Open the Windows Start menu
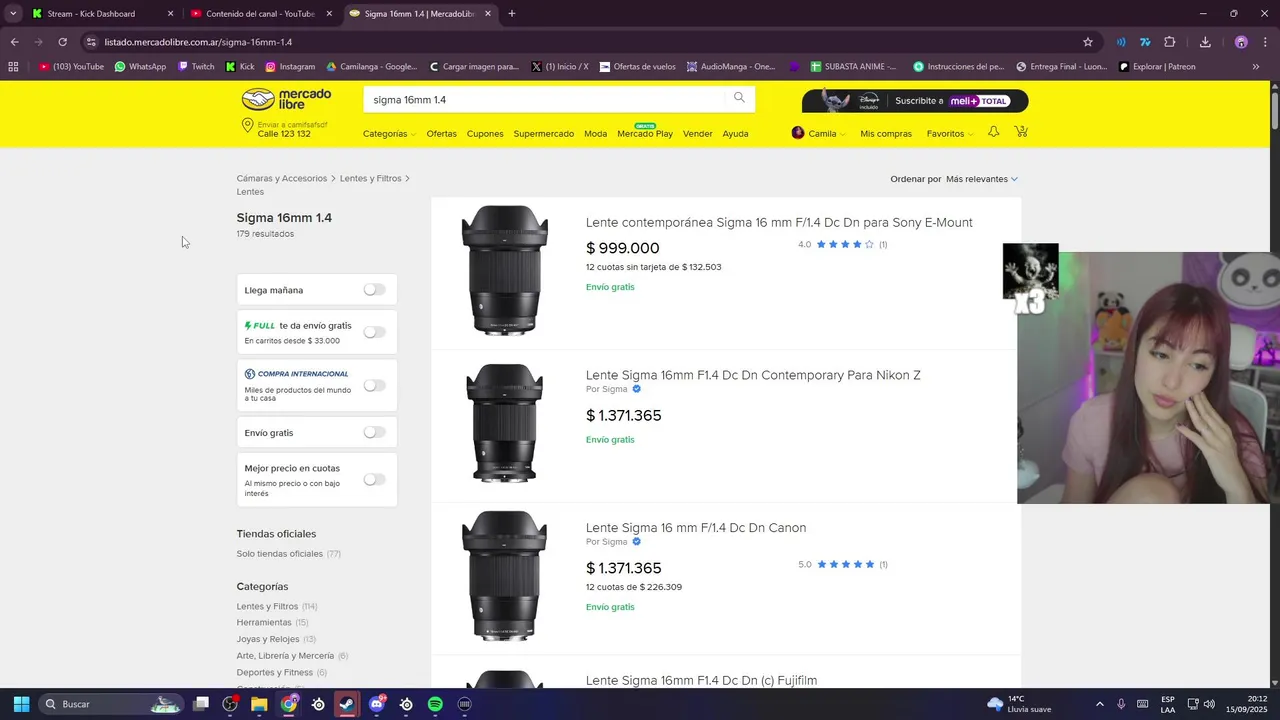This screenshot has height=720, width=1280. coord(21,704)
